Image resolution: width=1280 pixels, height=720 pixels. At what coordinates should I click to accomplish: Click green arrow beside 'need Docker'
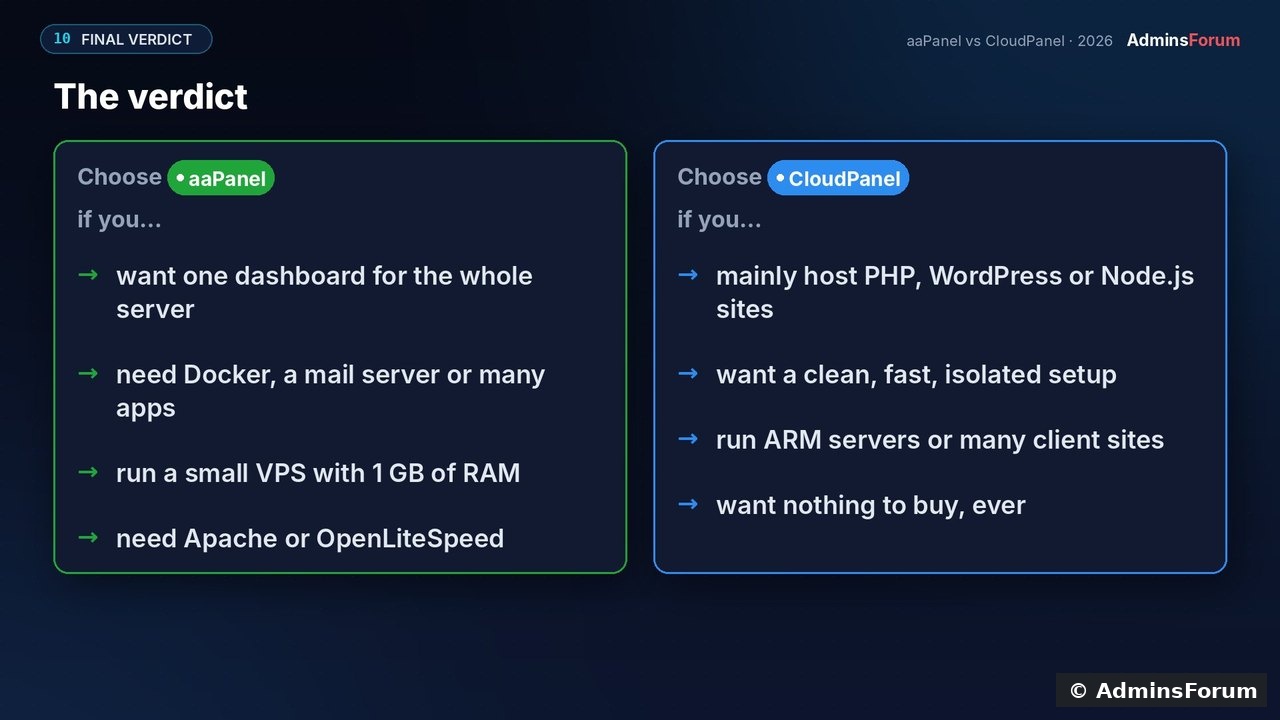(x=88, y=373)
